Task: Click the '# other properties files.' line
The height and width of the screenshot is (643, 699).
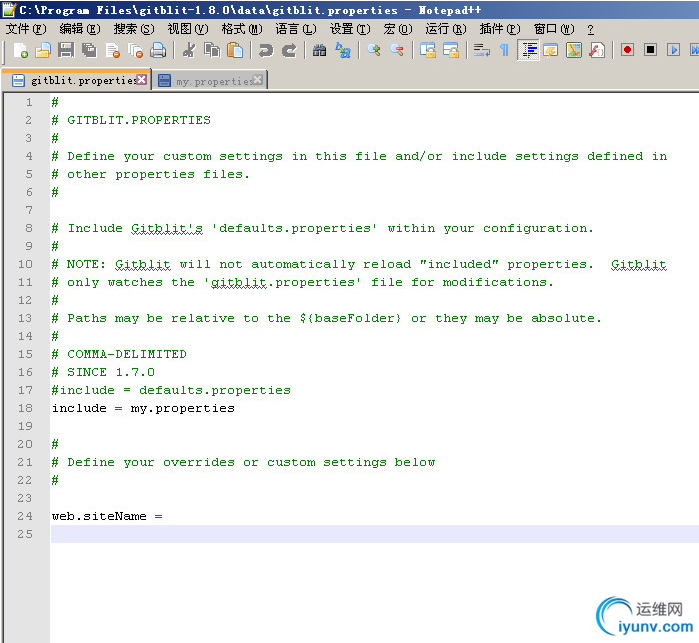Action: click(151, 174)
